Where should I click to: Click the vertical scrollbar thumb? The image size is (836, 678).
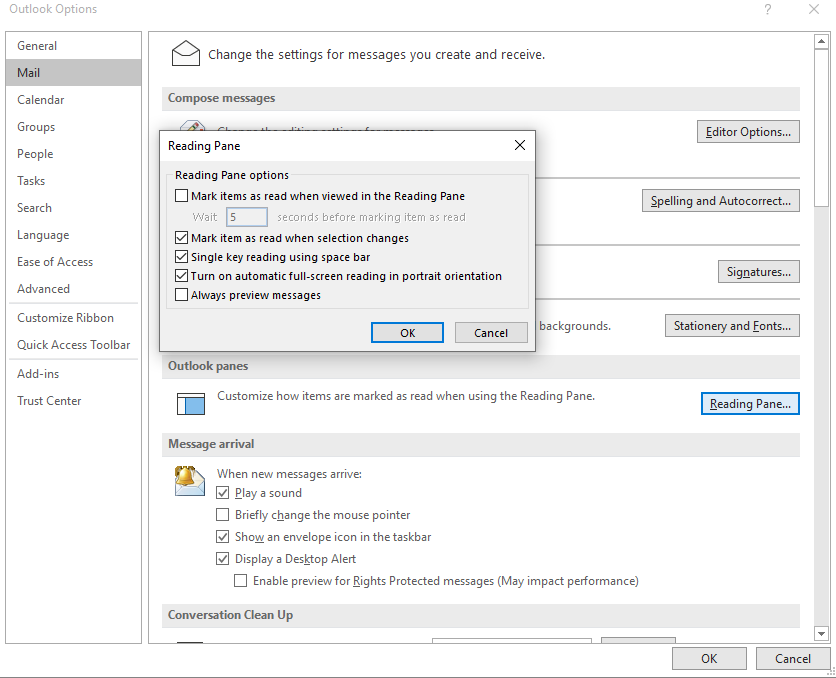coord(821,127)
